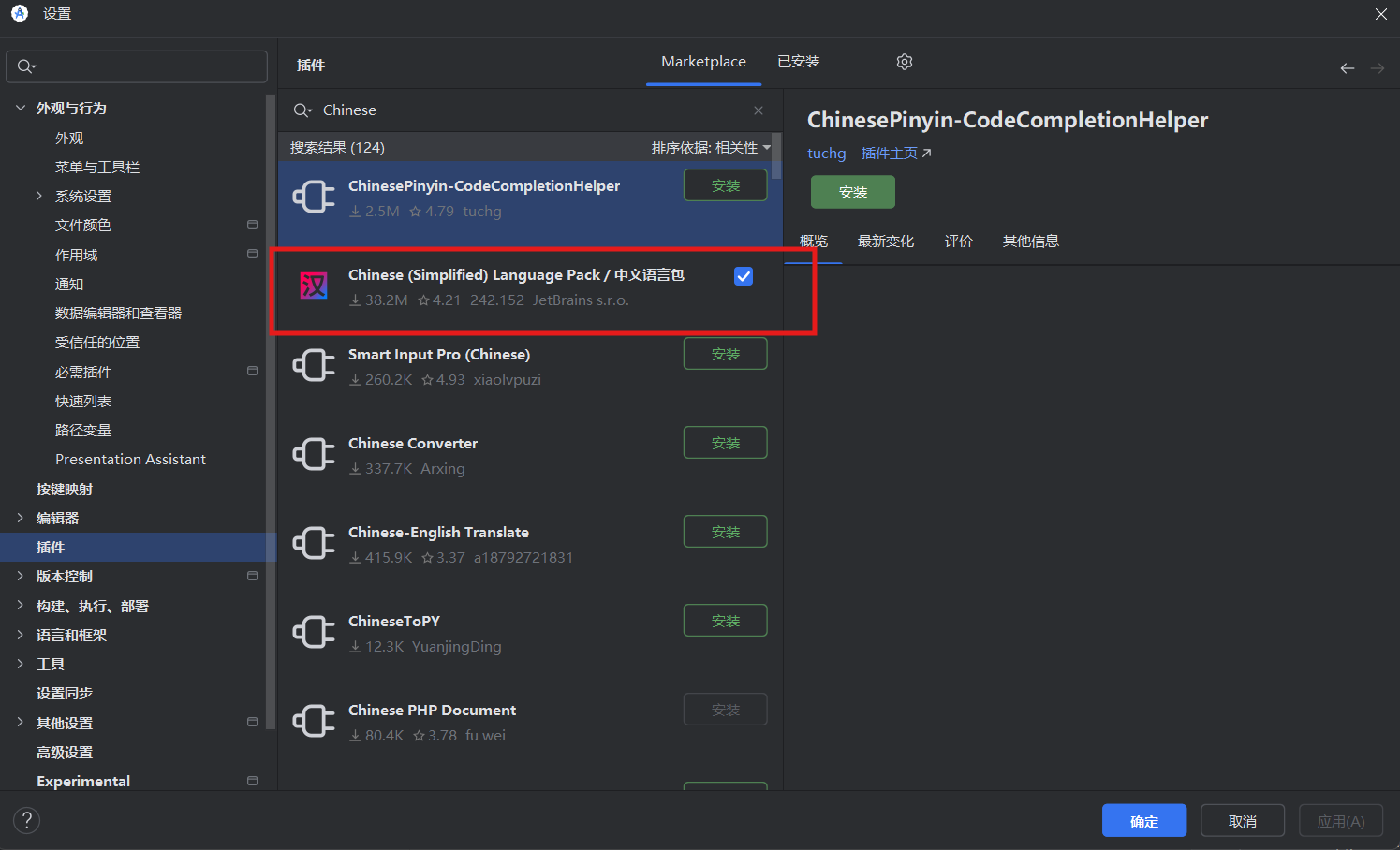Click the ChinesePinyin-CodeCompletionHelper plugin icon
Image resolution: width=1400 pixels, height=850 pixels.
tap(314, 197)
